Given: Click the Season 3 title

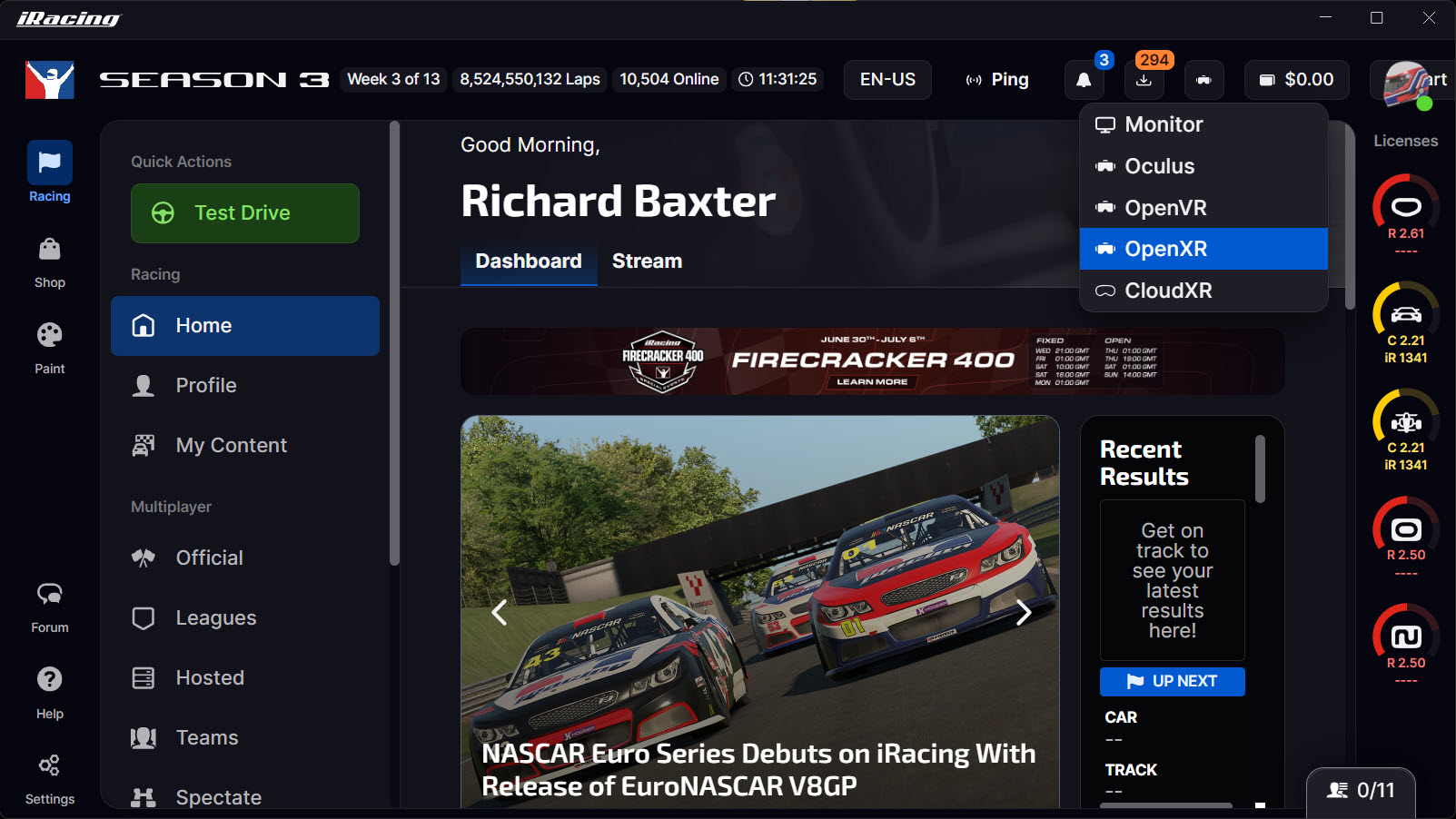Looking at the screenshot, I should tap(214, 80).
